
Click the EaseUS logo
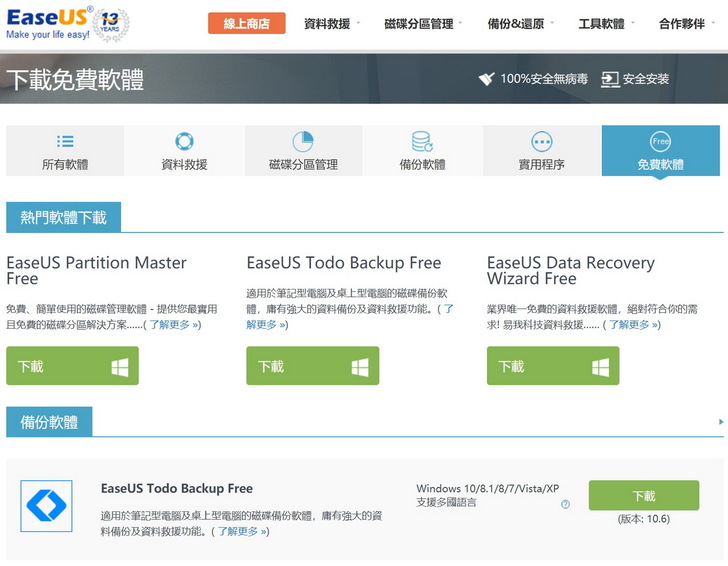coord(47,23)
